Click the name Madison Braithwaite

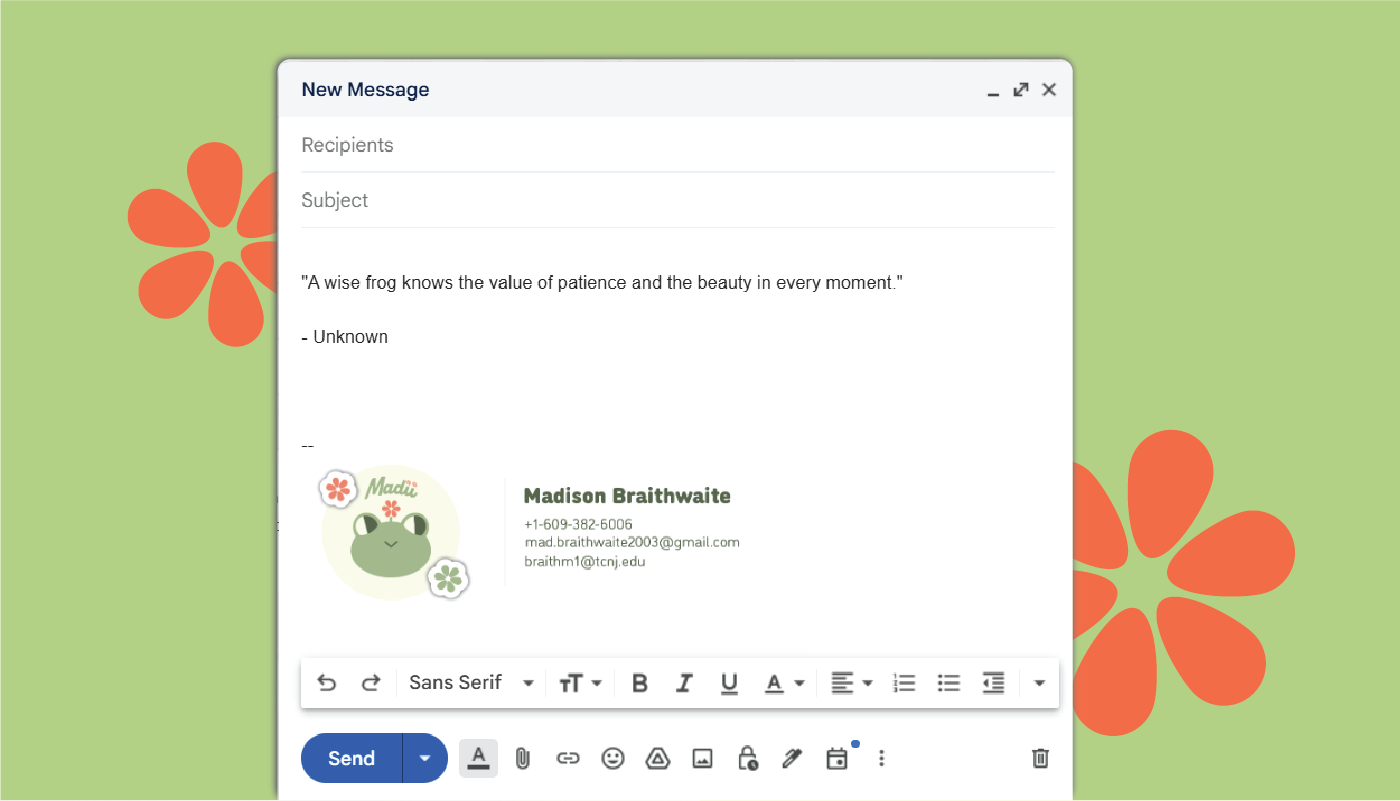[627, 496]
